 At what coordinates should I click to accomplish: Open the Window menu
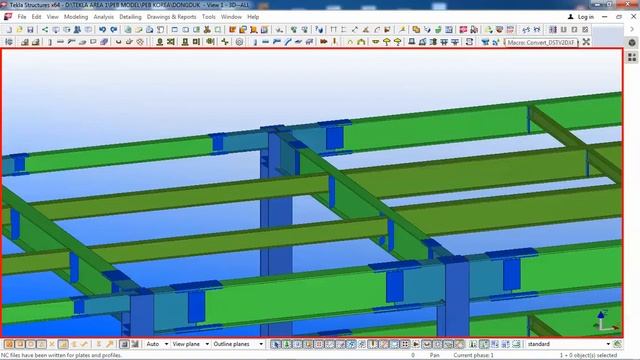tap(231, 17)
